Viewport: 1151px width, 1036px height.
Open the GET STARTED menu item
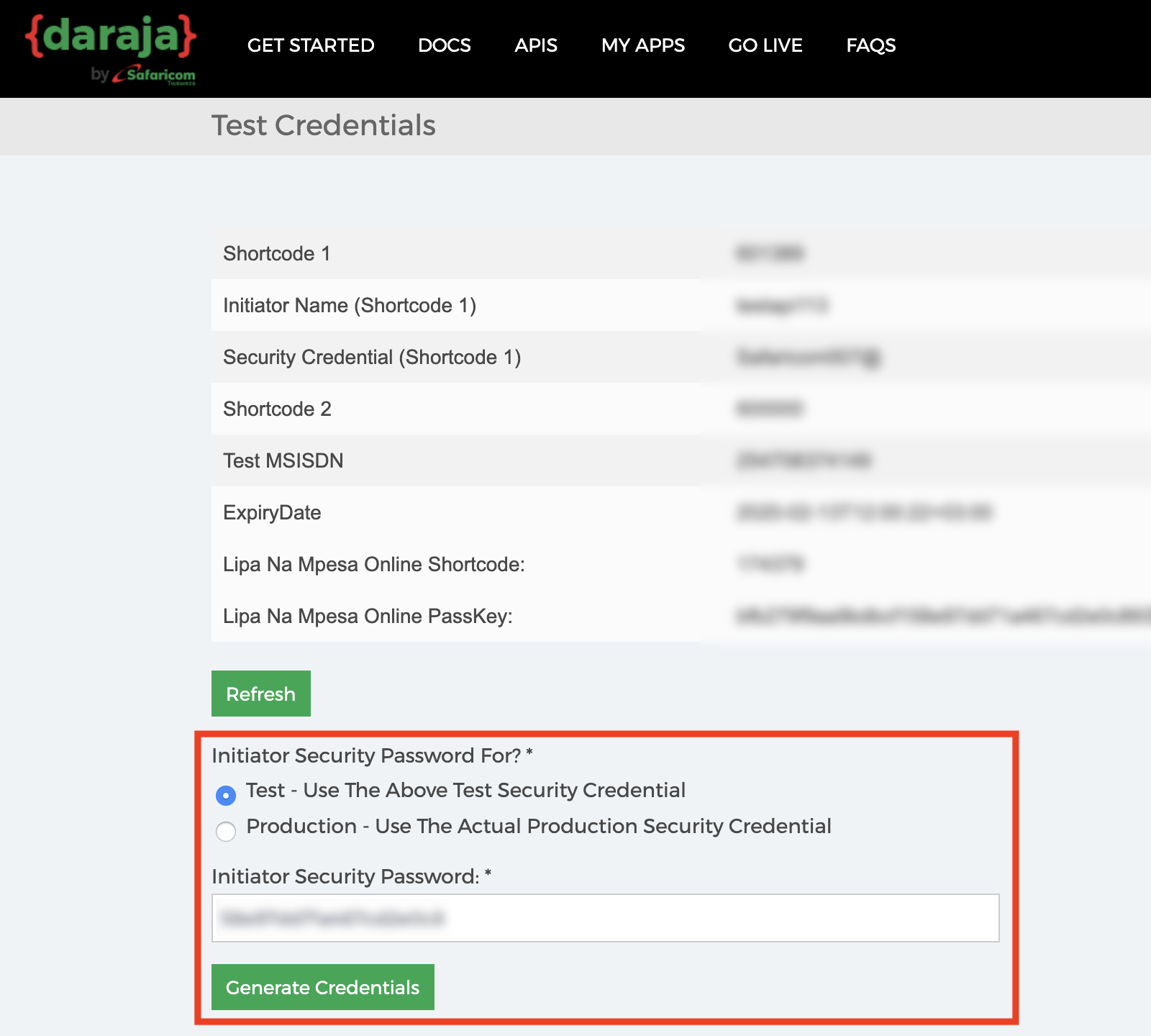pos(311,45)
